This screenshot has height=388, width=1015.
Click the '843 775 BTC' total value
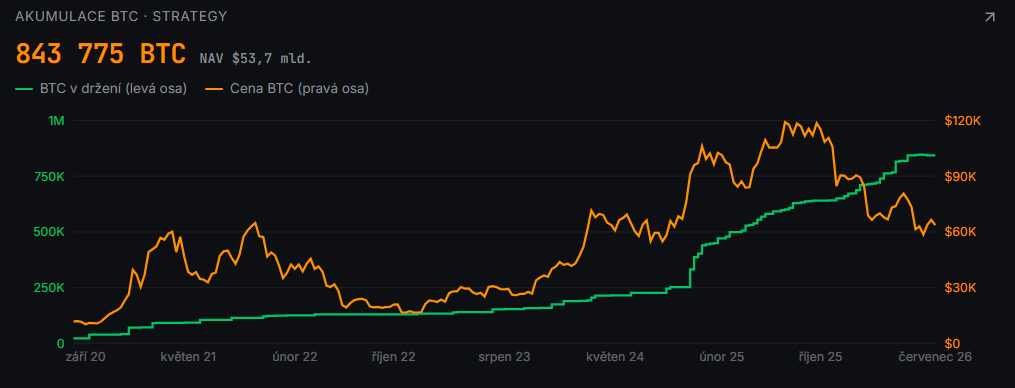click(x=100, y=54)
